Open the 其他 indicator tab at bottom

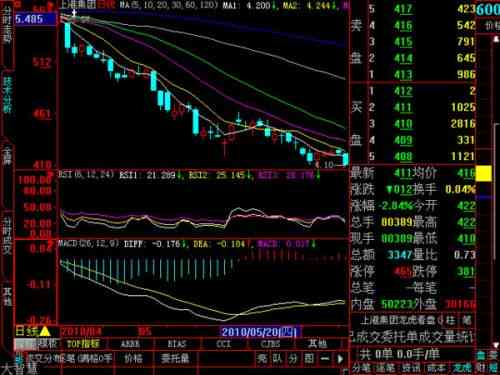coord(317,344)
